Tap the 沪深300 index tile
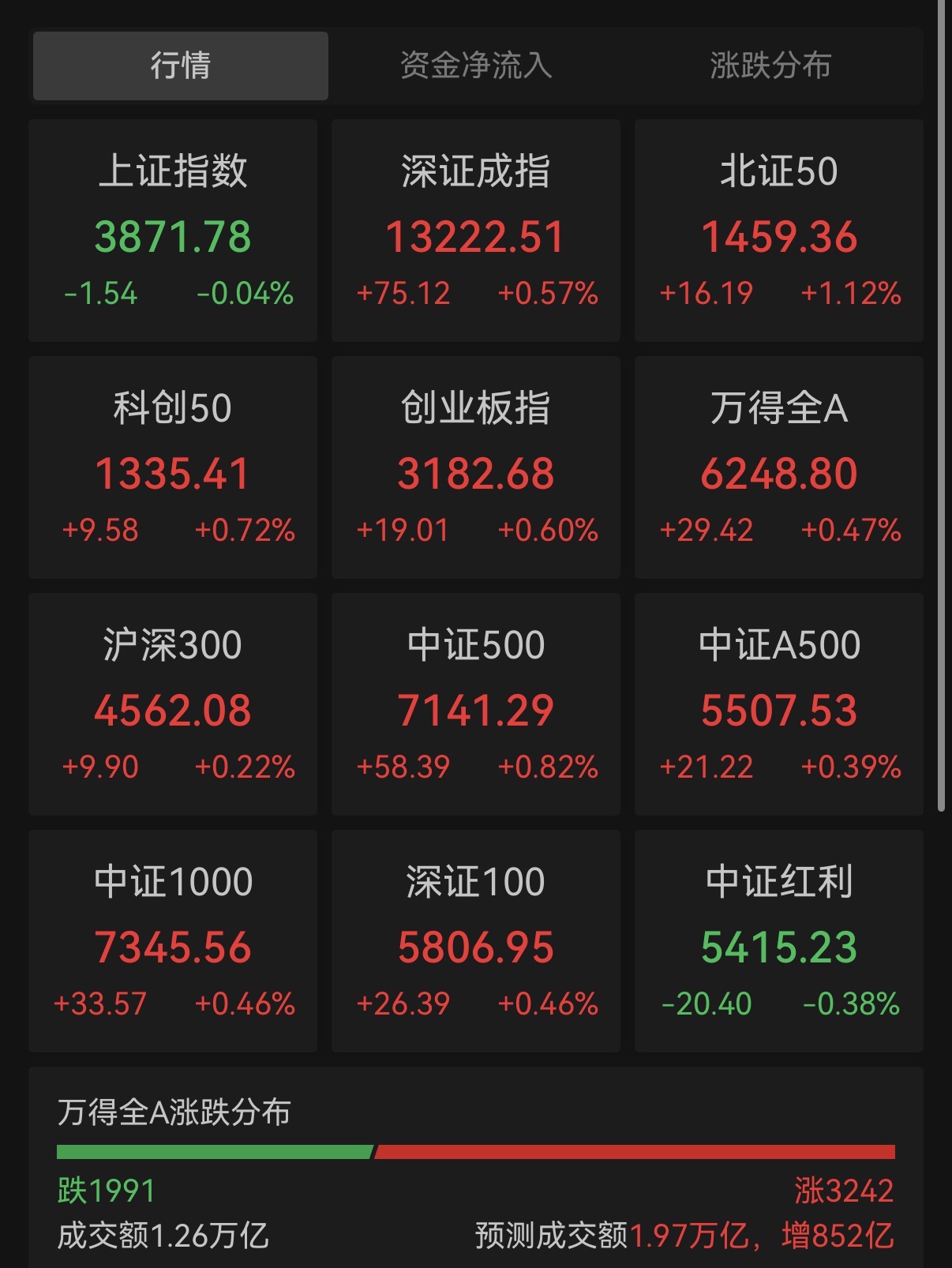 click(x=173, y=704)
